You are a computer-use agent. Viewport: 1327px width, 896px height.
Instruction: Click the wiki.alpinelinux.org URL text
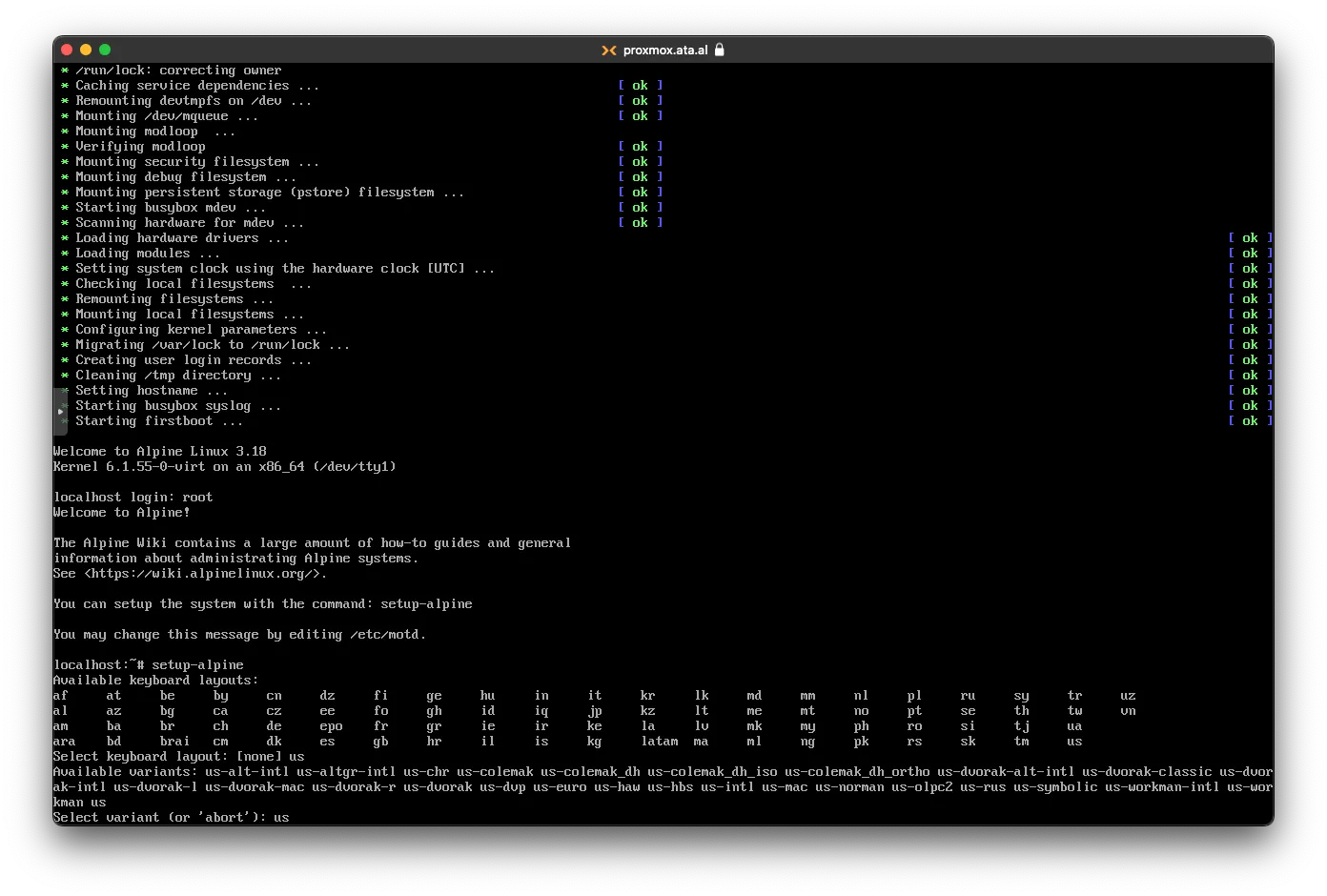coord(206,574)
